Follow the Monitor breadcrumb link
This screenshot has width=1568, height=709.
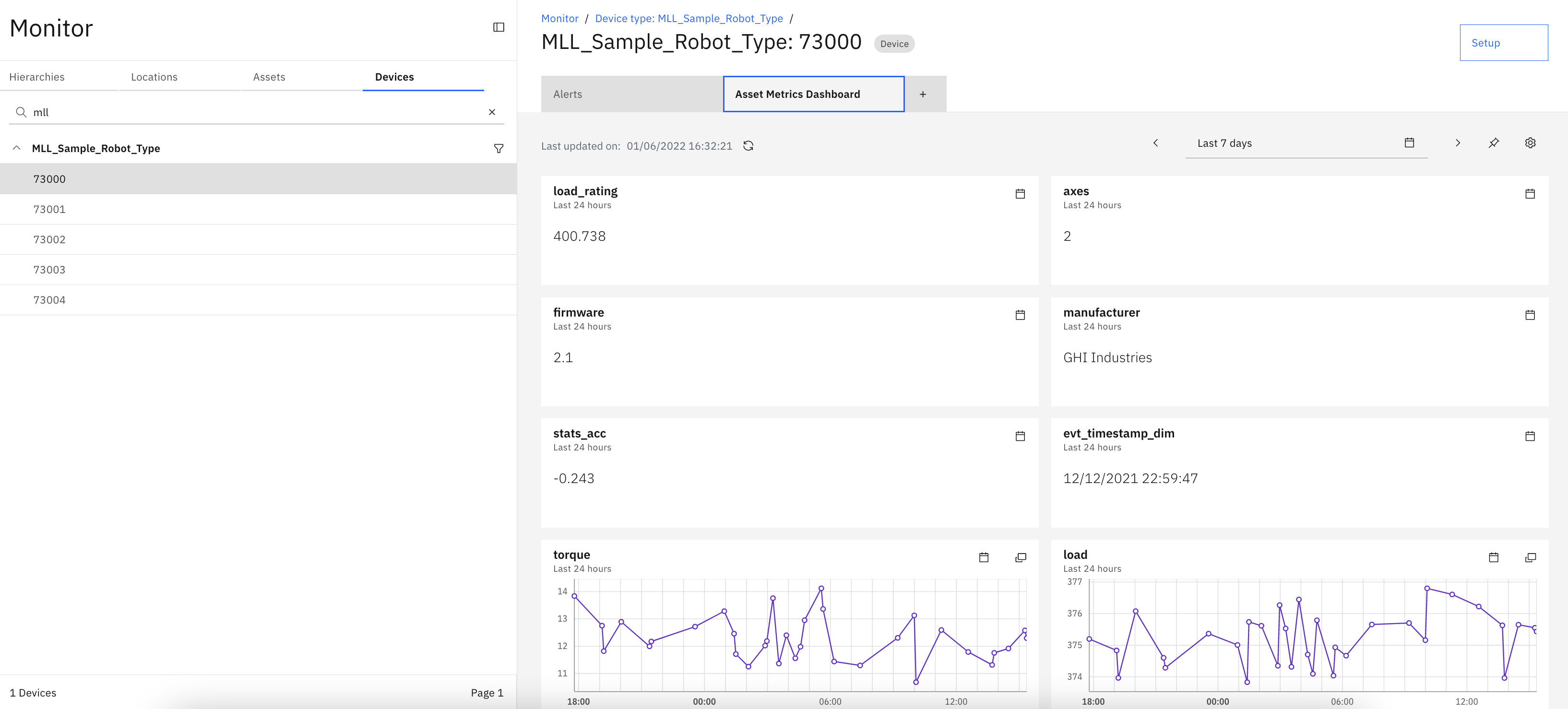point(559,18)
